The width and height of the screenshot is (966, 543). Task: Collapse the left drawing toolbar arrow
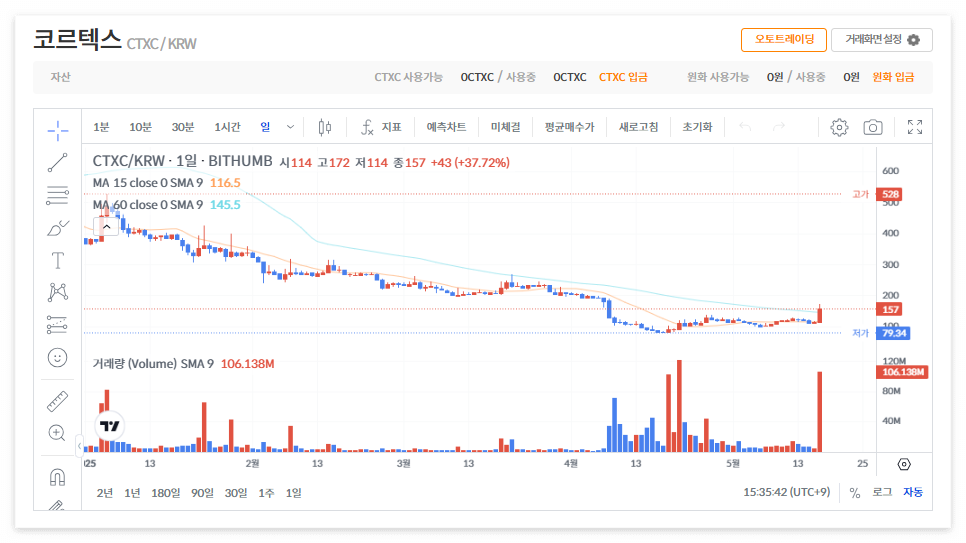pos(79,445)
